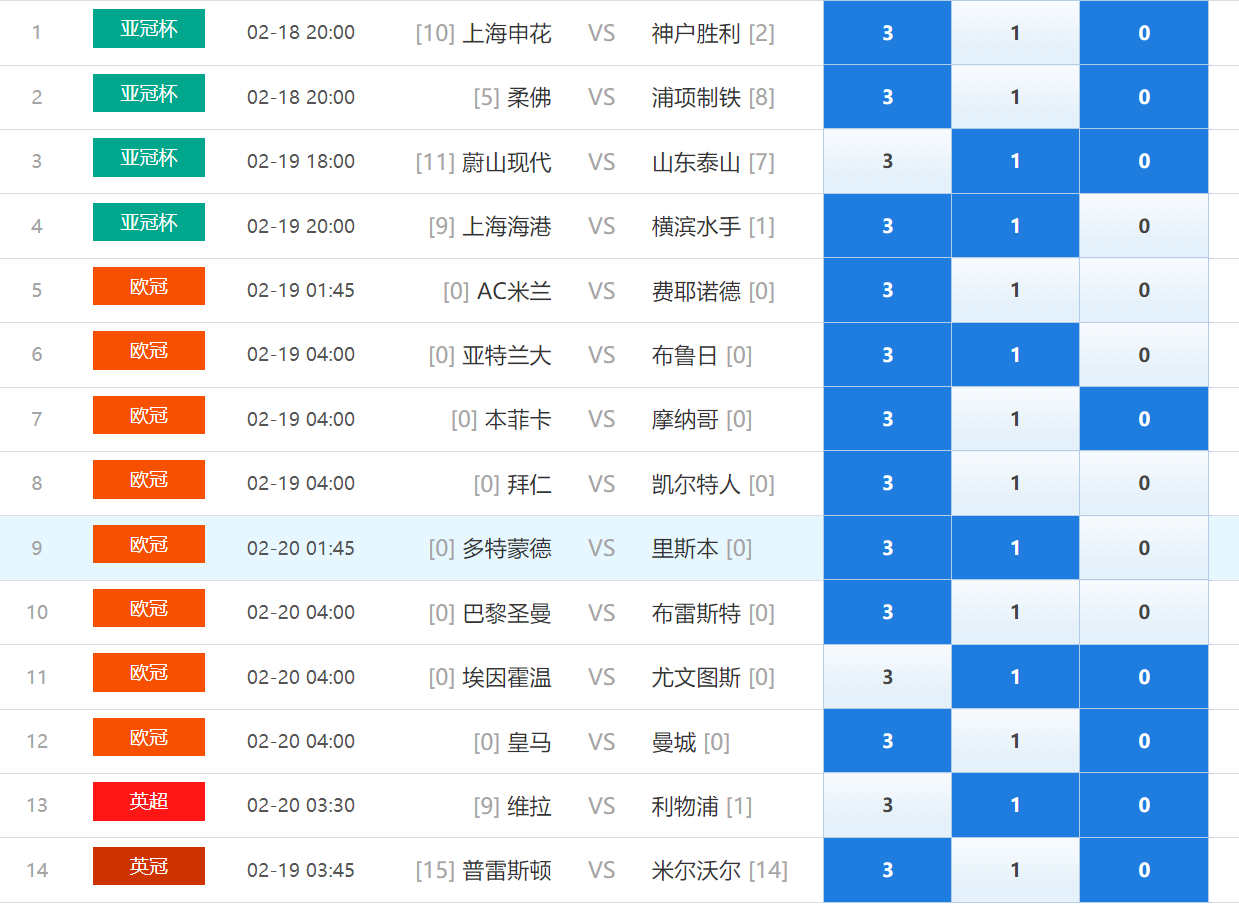Click the 亚冠杯 tag for 上海海港 match
Screen dimensions: 1239x911
point(149,222)
